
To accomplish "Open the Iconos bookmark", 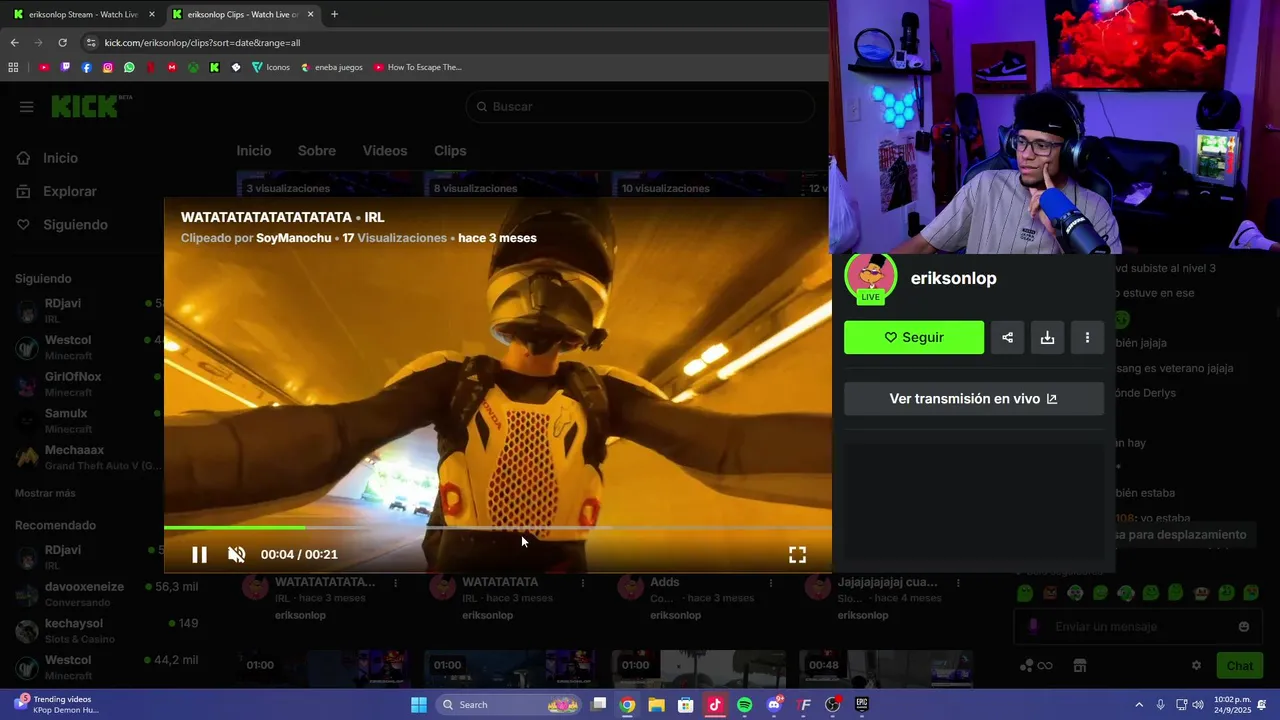I will tap(271, 67).
